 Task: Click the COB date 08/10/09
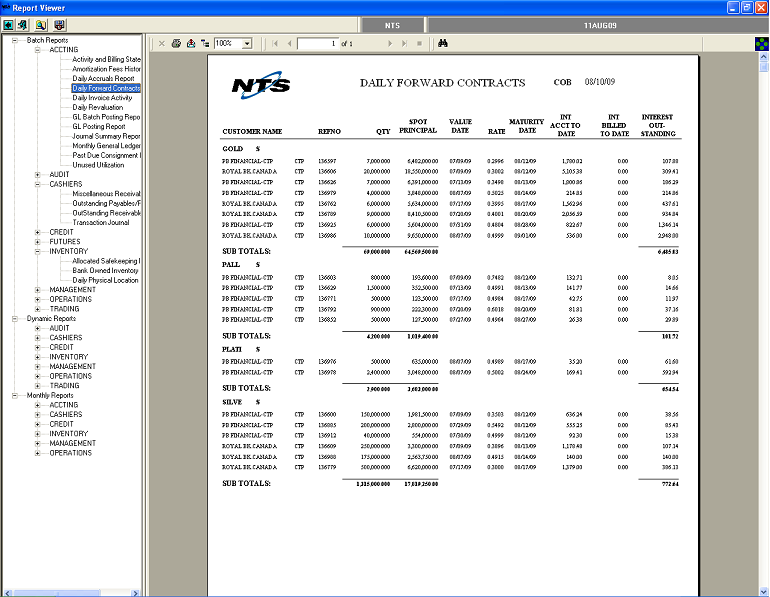(600, 82)
